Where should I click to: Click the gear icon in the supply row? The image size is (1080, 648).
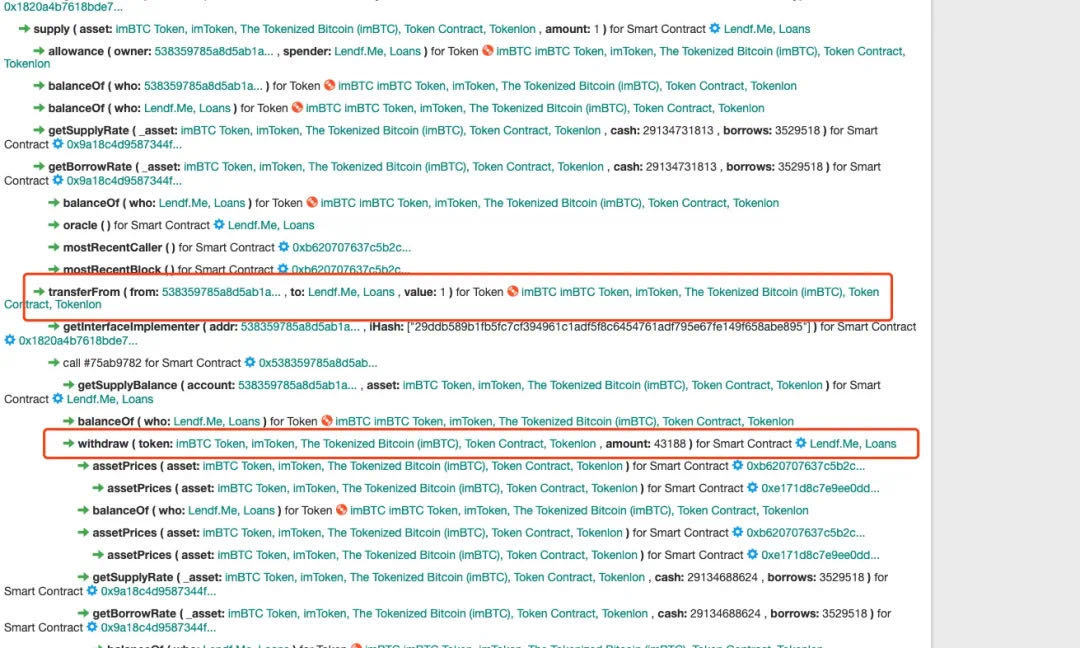(x=715, y=28)
